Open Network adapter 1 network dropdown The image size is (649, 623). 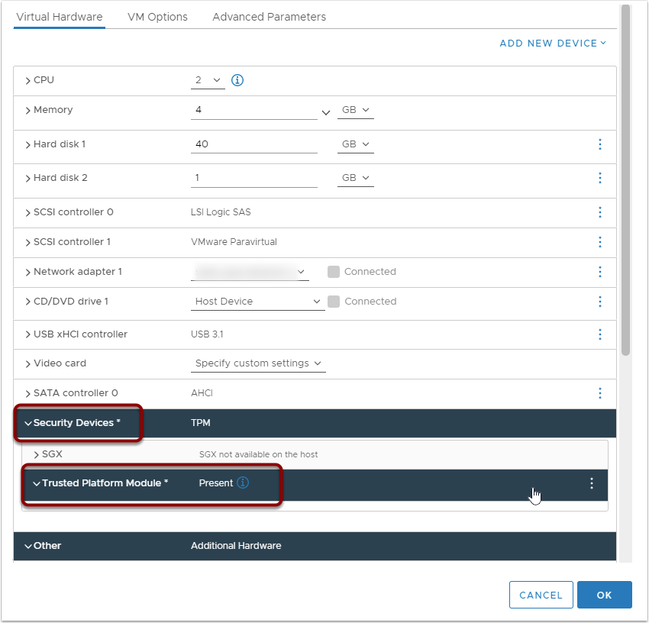pos(250,272)
